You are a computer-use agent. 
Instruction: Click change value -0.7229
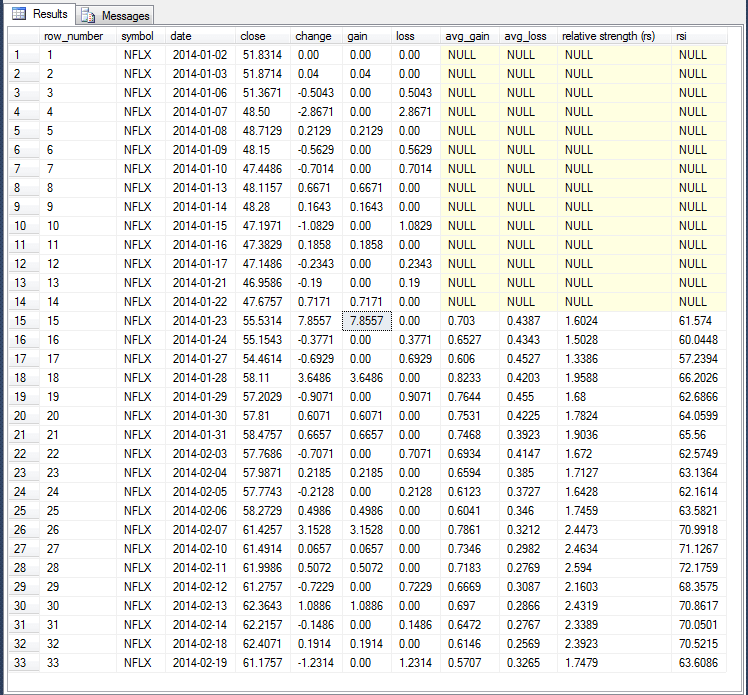316,587
